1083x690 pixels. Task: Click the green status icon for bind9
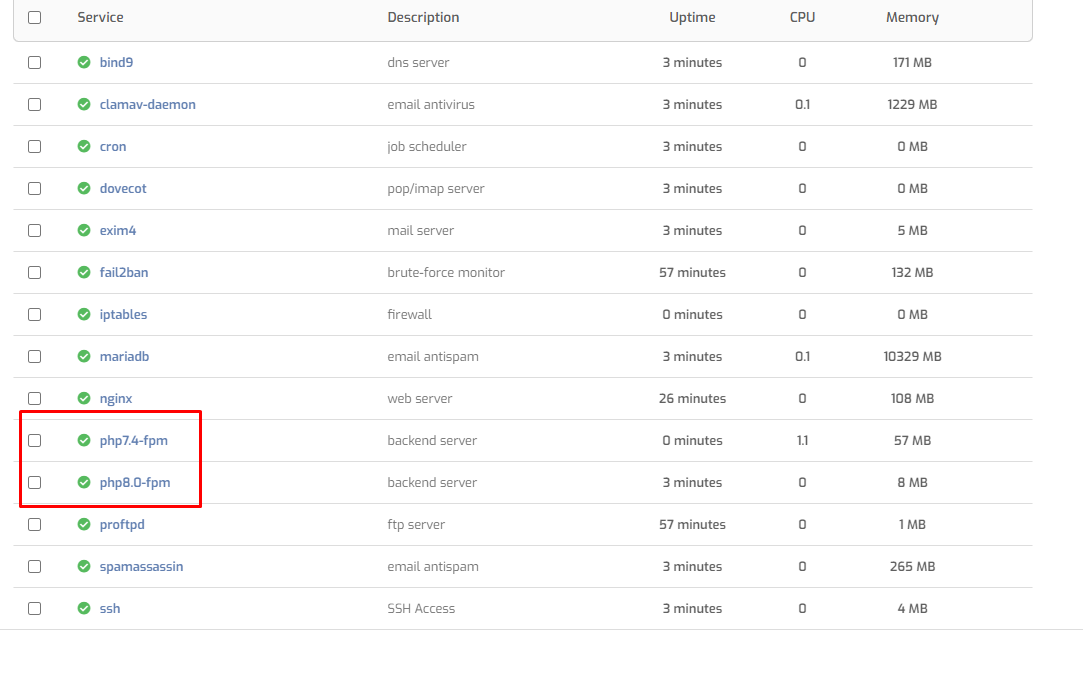pos(84,62)
